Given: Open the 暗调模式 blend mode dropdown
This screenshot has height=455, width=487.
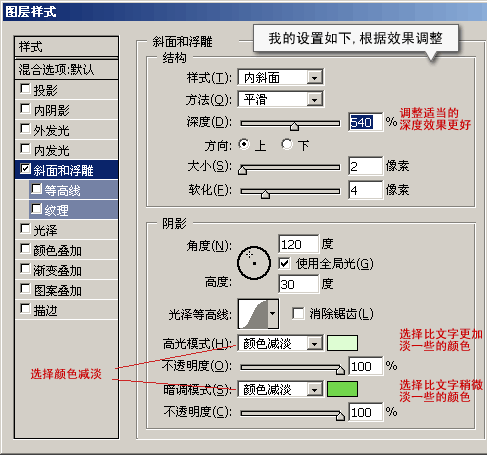Looking at the screenshot, I should click(x=314, y=389).
